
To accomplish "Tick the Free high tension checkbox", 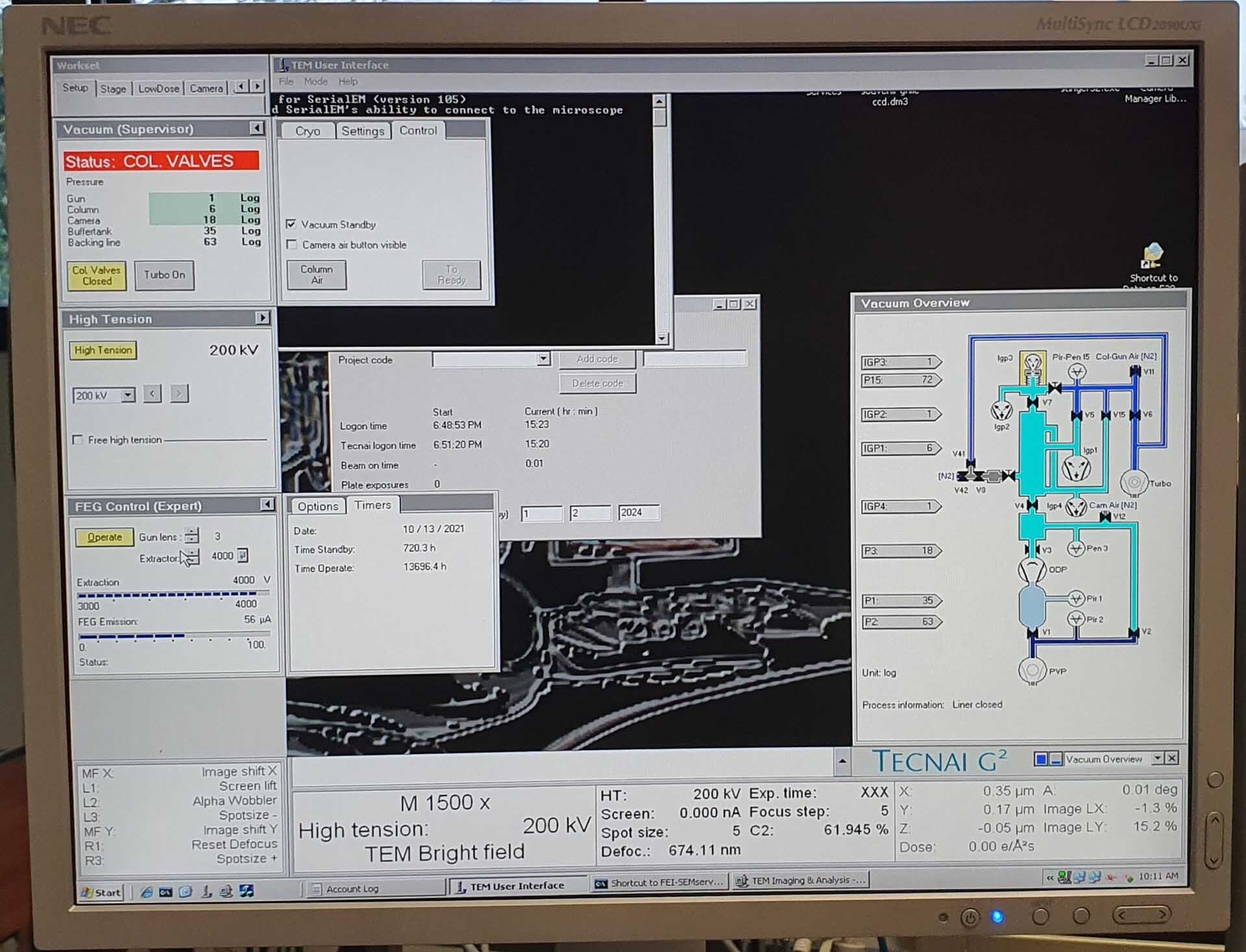I will pyautogui.click(x=78, y=440).
